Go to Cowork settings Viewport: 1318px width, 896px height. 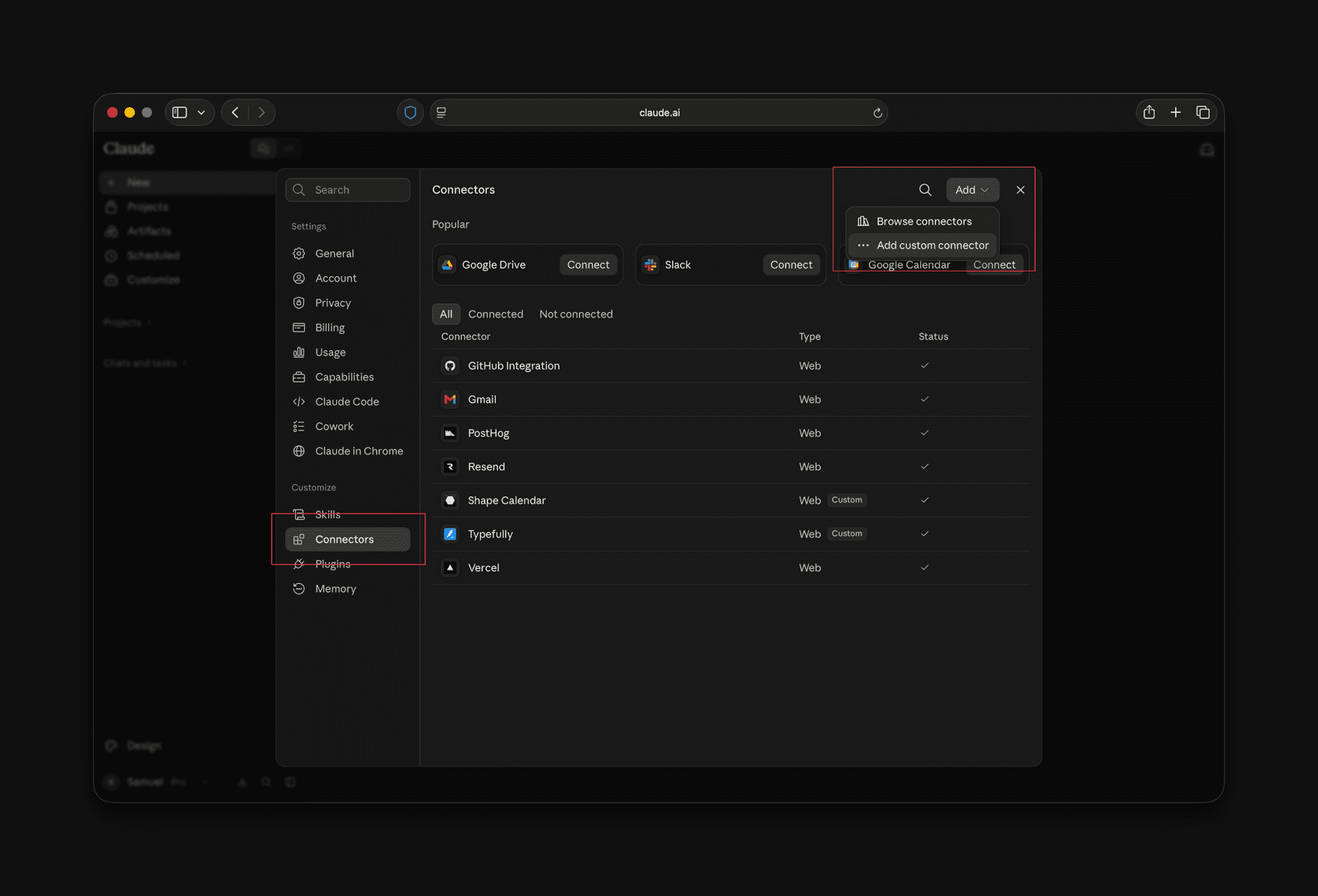pyautogui.click(x=347, y=426)
